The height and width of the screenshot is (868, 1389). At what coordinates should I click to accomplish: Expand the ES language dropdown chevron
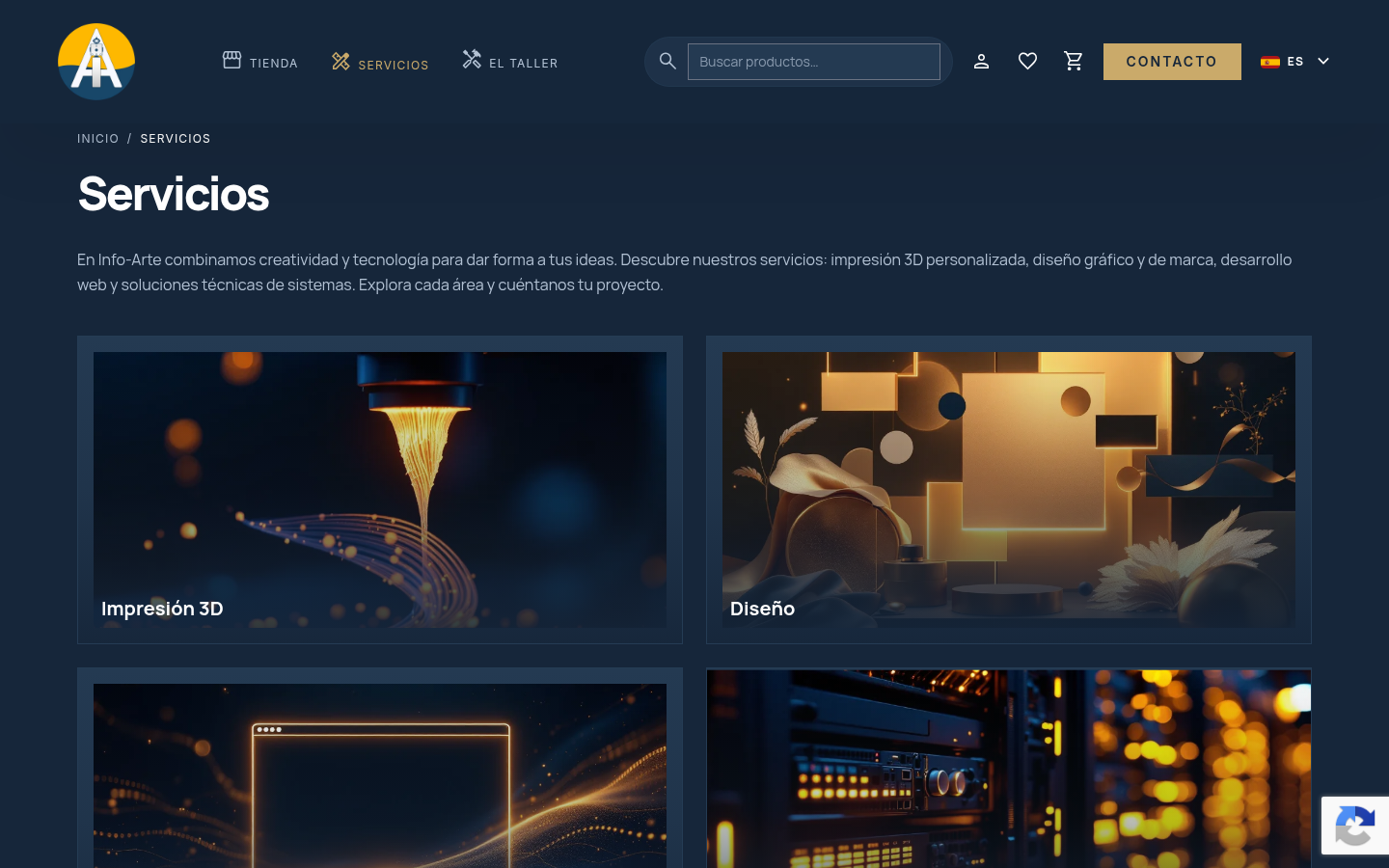[1323, 61]
